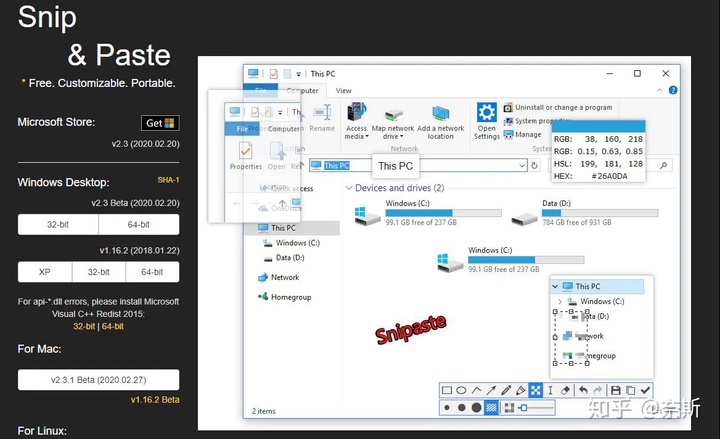Image resolution: width=720 pixels, height=439 pixels.
Task: Open Data (D:) drive in main pane
Action: [584, 213]
